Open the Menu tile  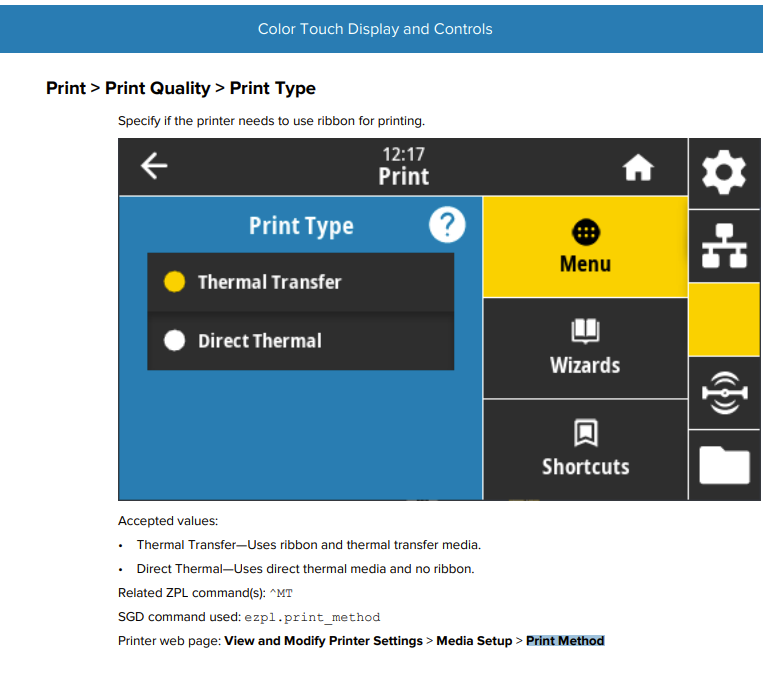[x=585, y=248]
